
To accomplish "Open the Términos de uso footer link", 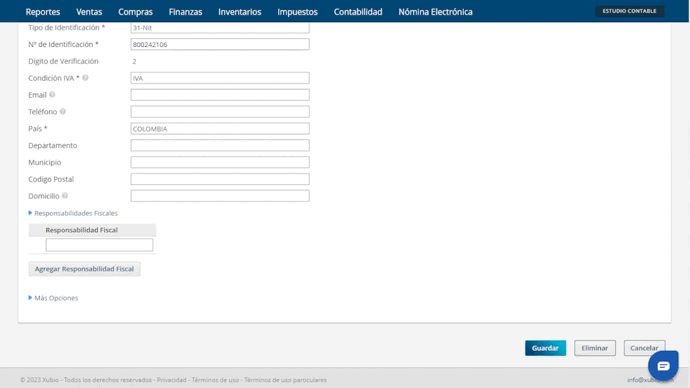I will click(x=215, y=380).
